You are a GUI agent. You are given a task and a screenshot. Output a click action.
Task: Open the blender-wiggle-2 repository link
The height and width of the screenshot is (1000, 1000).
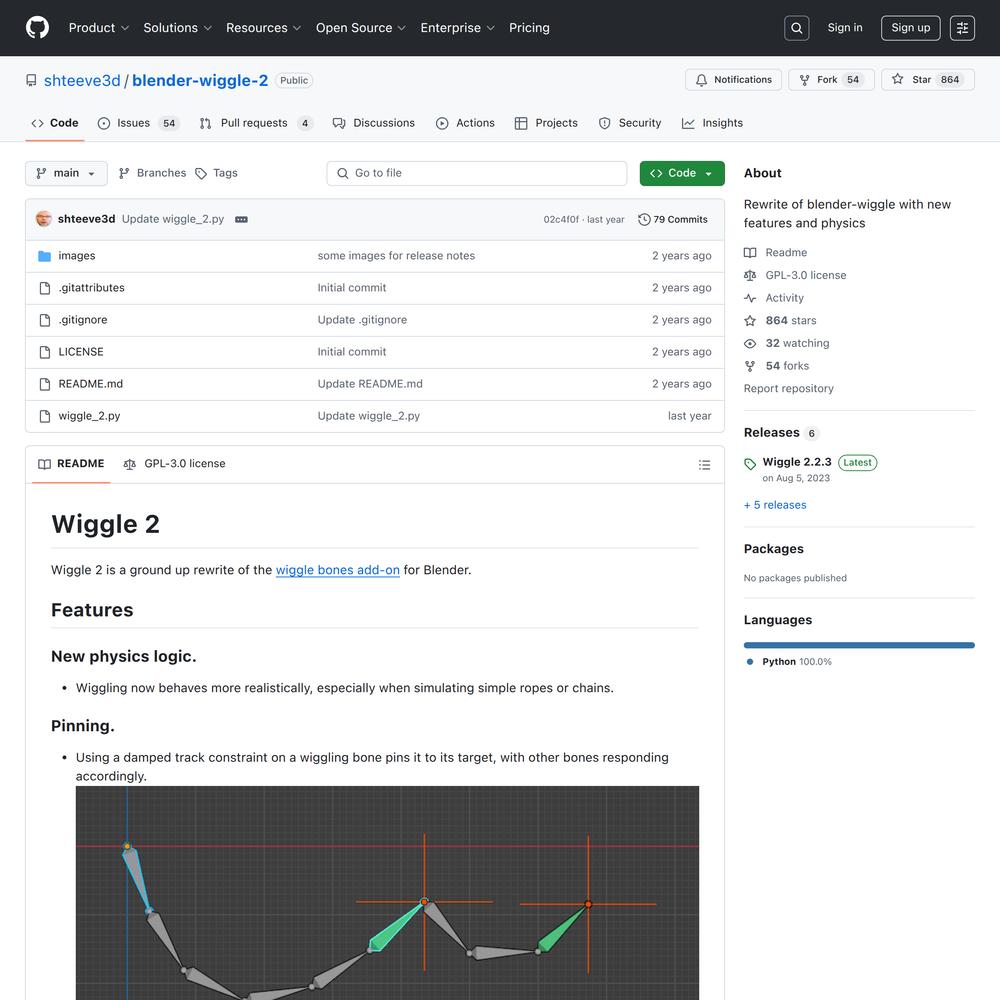pyautogui.click(x=200, y=80)
